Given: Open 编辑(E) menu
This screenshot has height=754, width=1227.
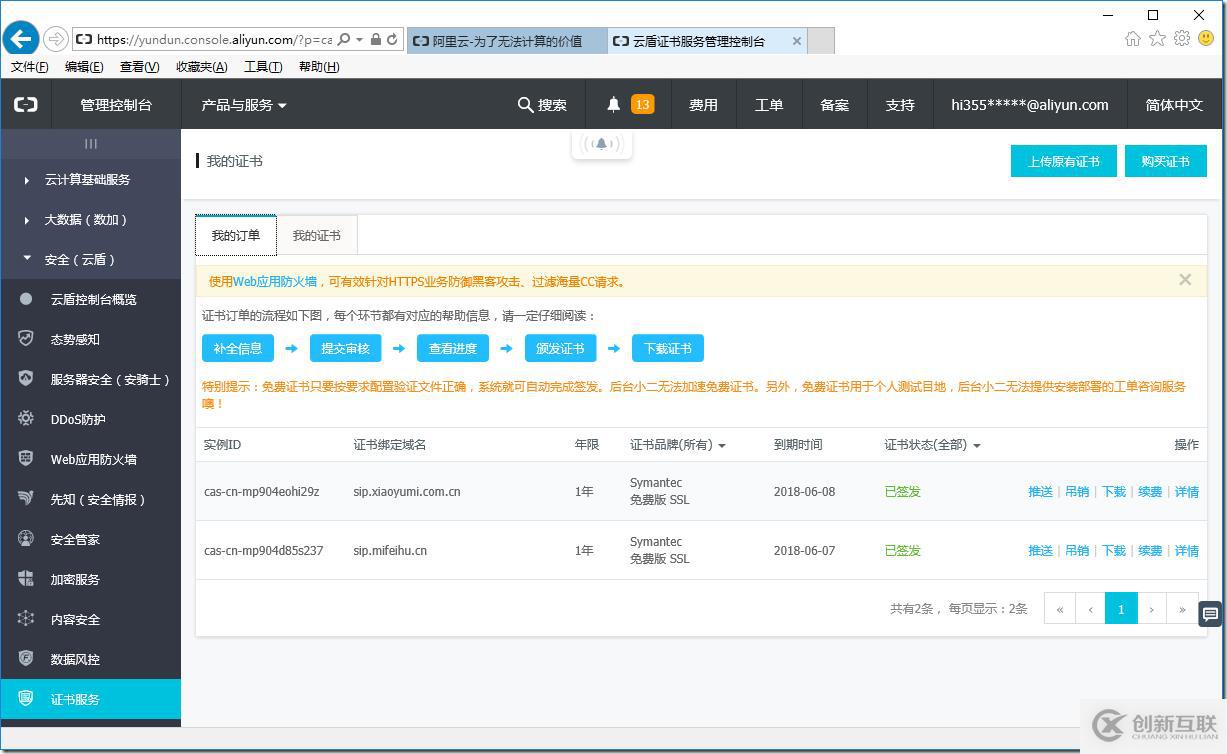Looking at the screenshot, I should [x=84, y=66].
